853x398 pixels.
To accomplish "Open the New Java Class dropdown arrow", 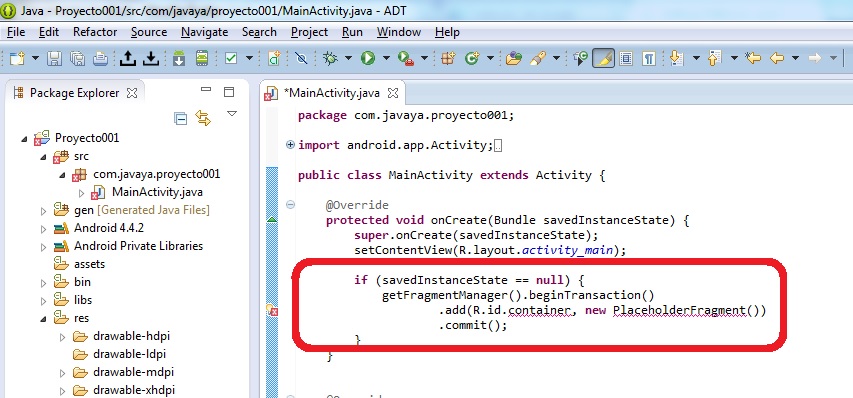I will click(490, 58).
